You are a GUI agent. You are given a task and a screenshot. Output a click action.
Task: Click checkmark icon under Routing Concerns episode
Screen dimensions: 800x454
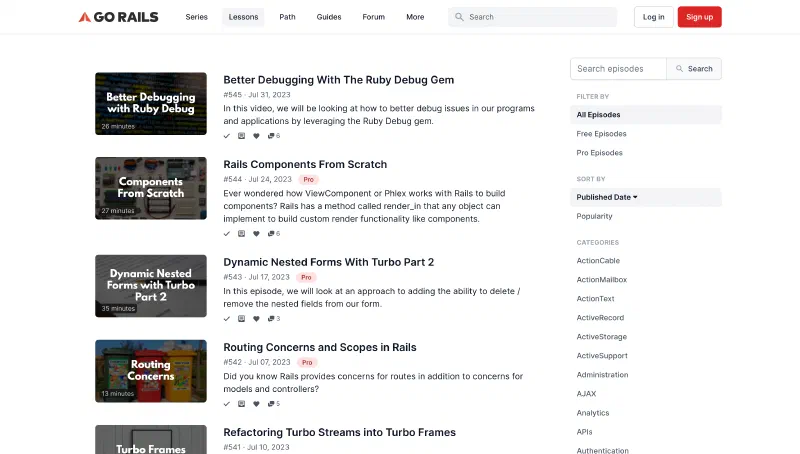[227, 404]
